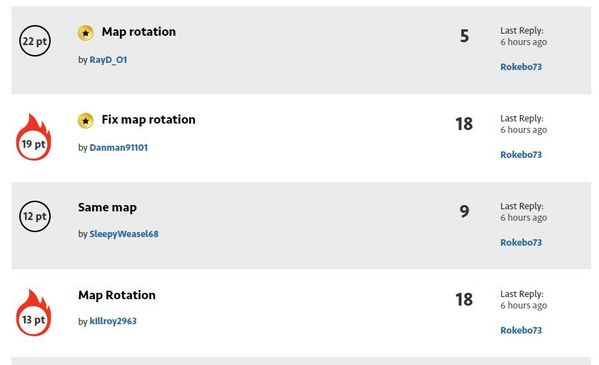Image resolution: width=599 pixels, height=365 pixels.
Task: View killroy2963's profile
Action: [113, 321]
